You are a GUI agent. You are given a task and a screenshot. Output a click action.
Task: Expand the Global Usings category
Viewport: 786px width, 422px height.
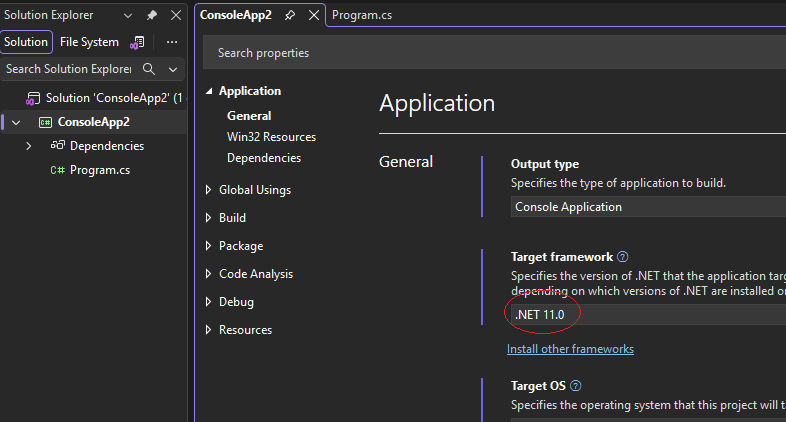pyautogui.click(x=209, y=190)
